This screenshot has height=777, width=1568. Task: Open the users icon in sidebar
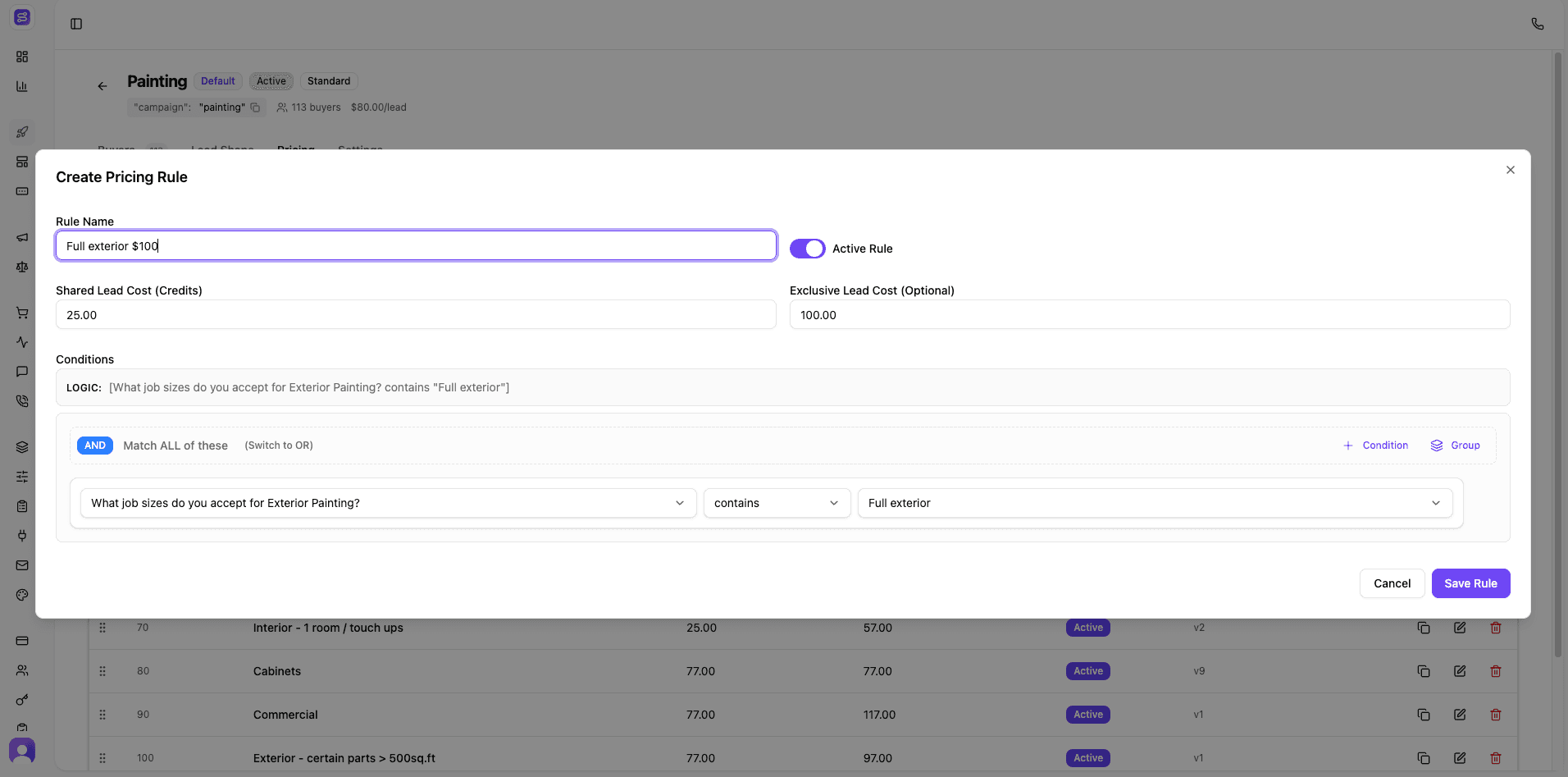click(x=22, y=670)
